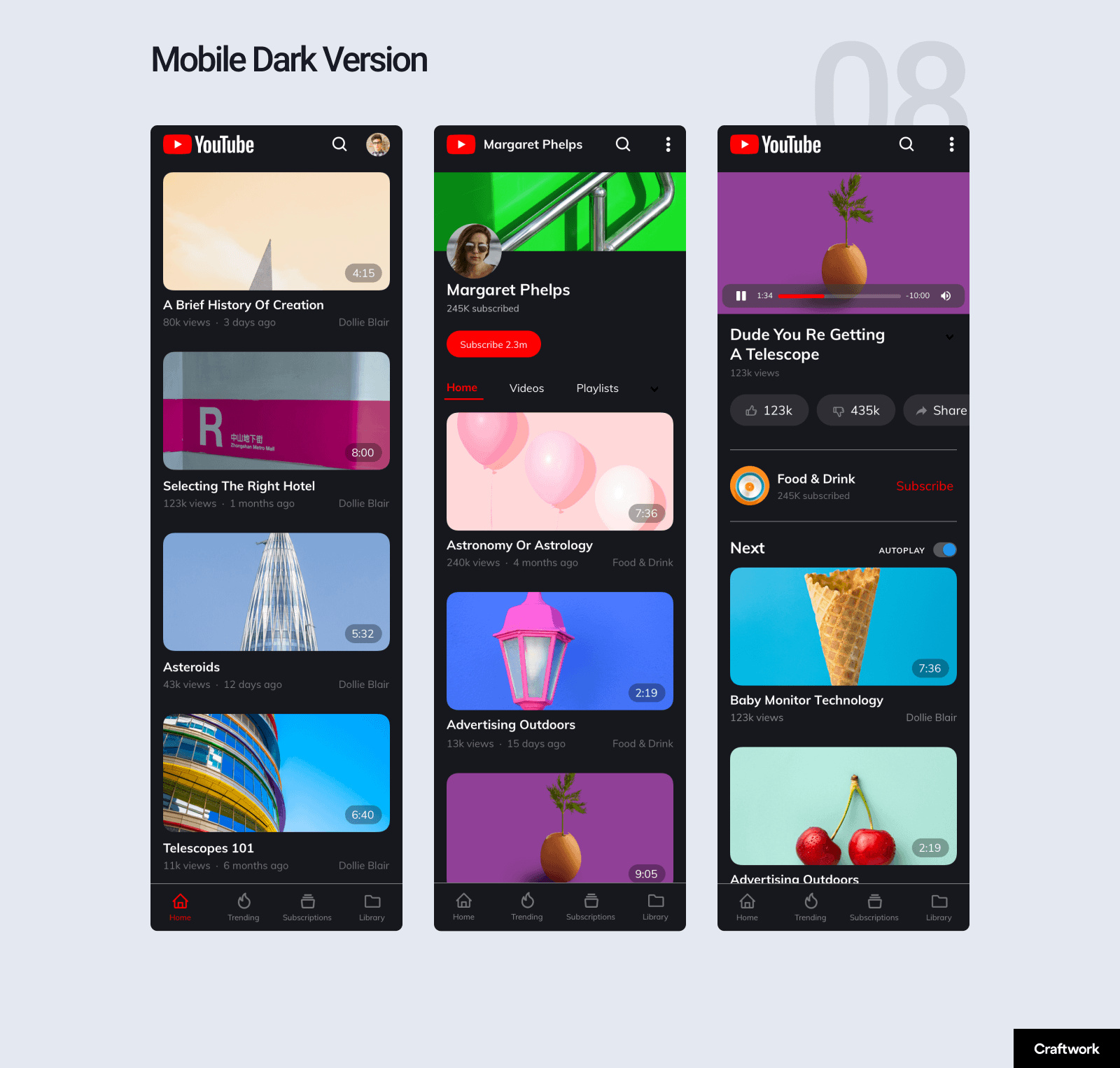Subscribe to Food & Drink channel

(924, 486)
